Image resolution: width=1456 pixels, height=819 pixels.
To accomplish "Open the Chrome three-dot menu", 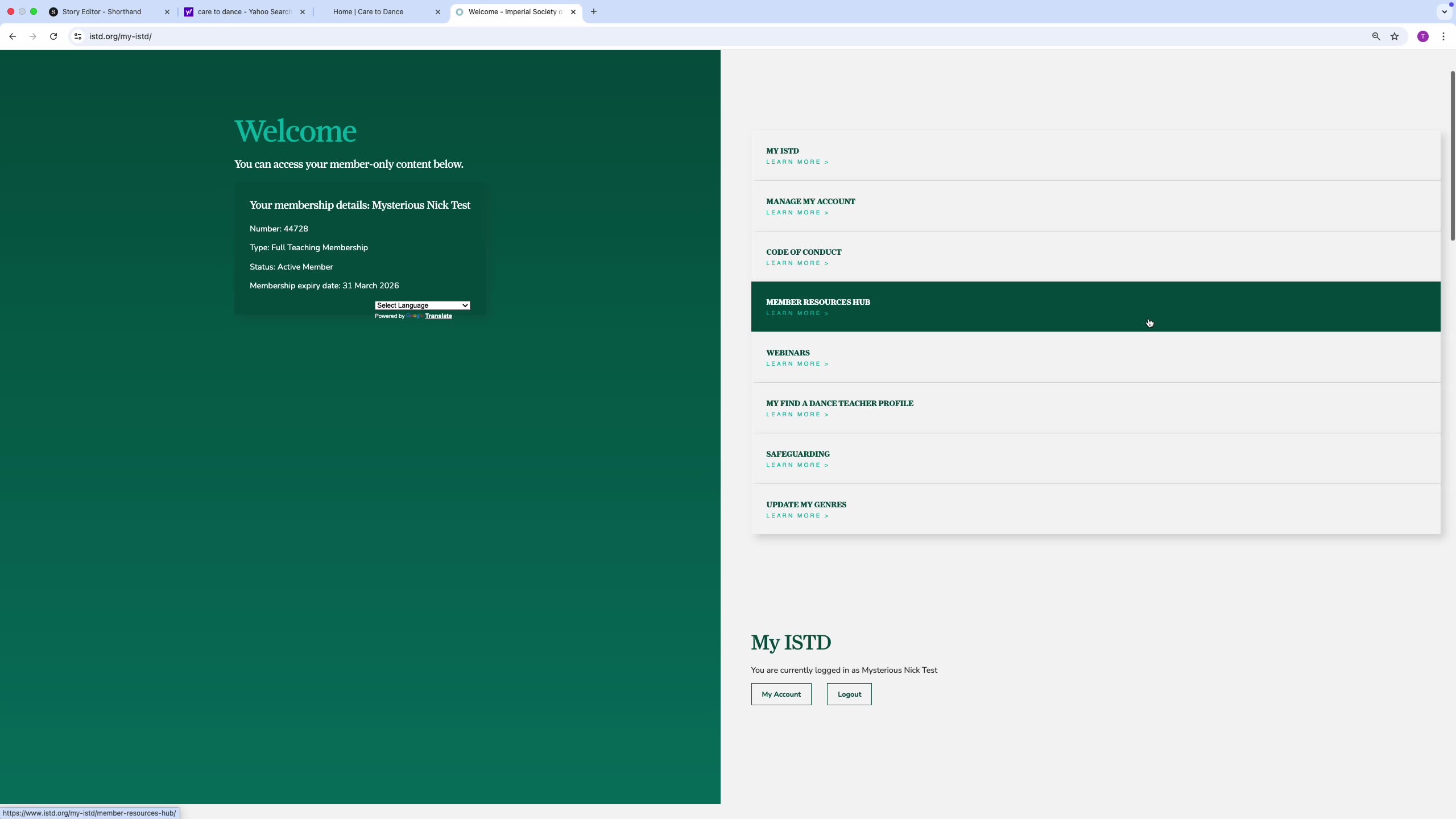I will [1443, 36].
